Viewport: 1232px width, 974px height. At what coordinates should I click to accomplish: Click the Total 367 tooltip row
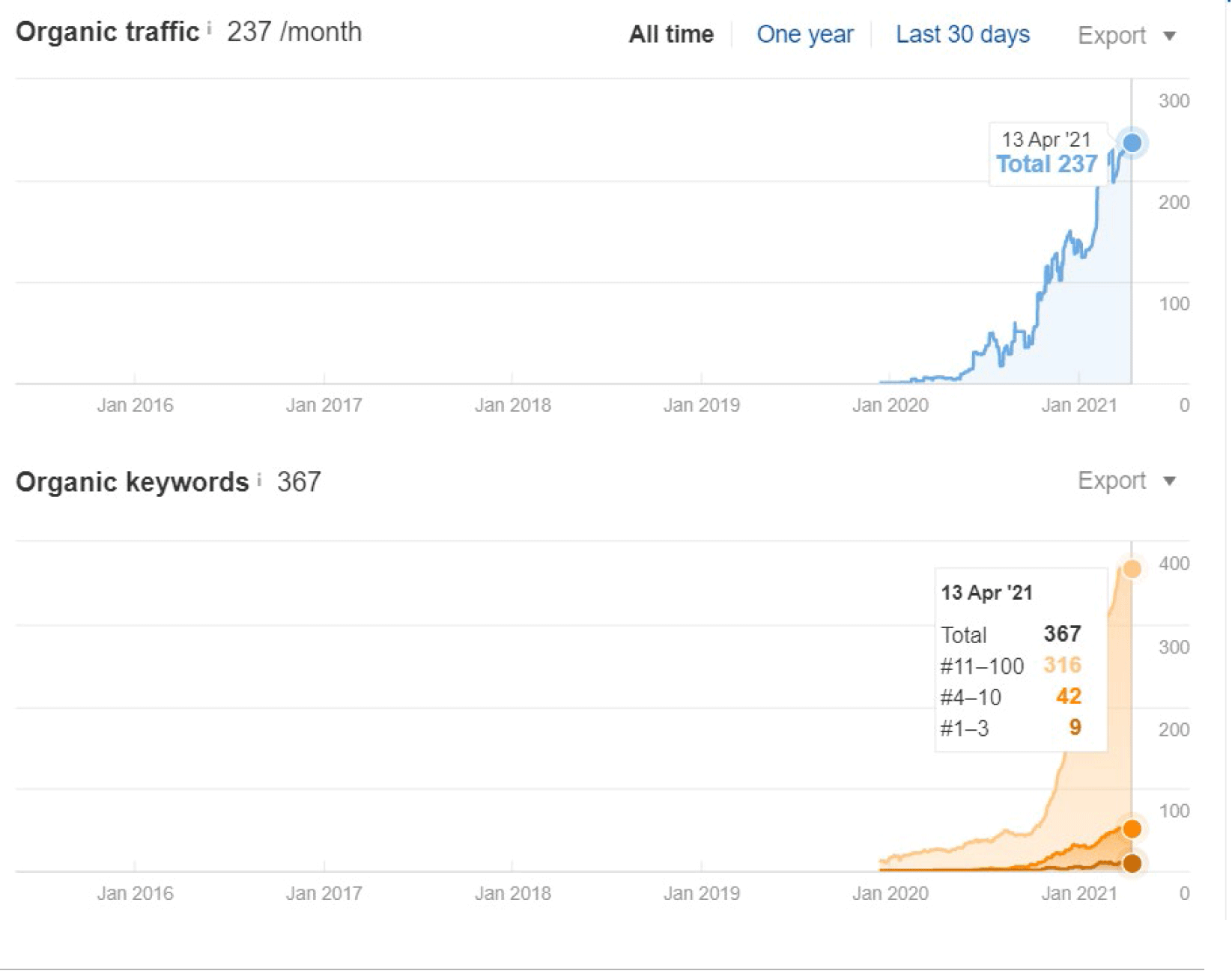[1010, 634]
